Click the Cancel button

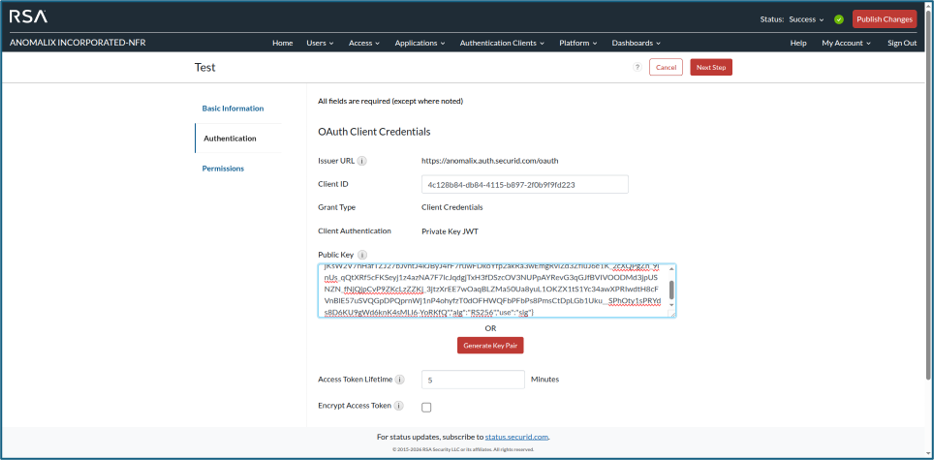(666, 67)
